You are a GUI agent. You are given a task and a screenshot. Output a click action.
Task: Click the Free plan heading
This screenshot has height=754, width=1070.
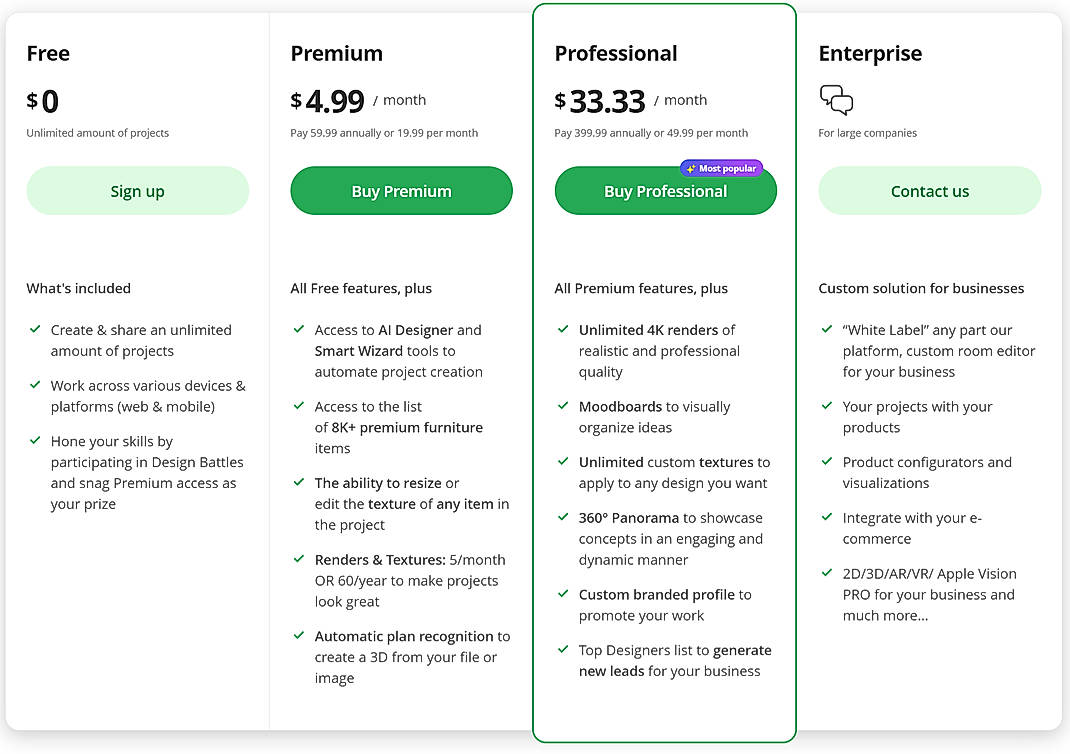[48, 53]
